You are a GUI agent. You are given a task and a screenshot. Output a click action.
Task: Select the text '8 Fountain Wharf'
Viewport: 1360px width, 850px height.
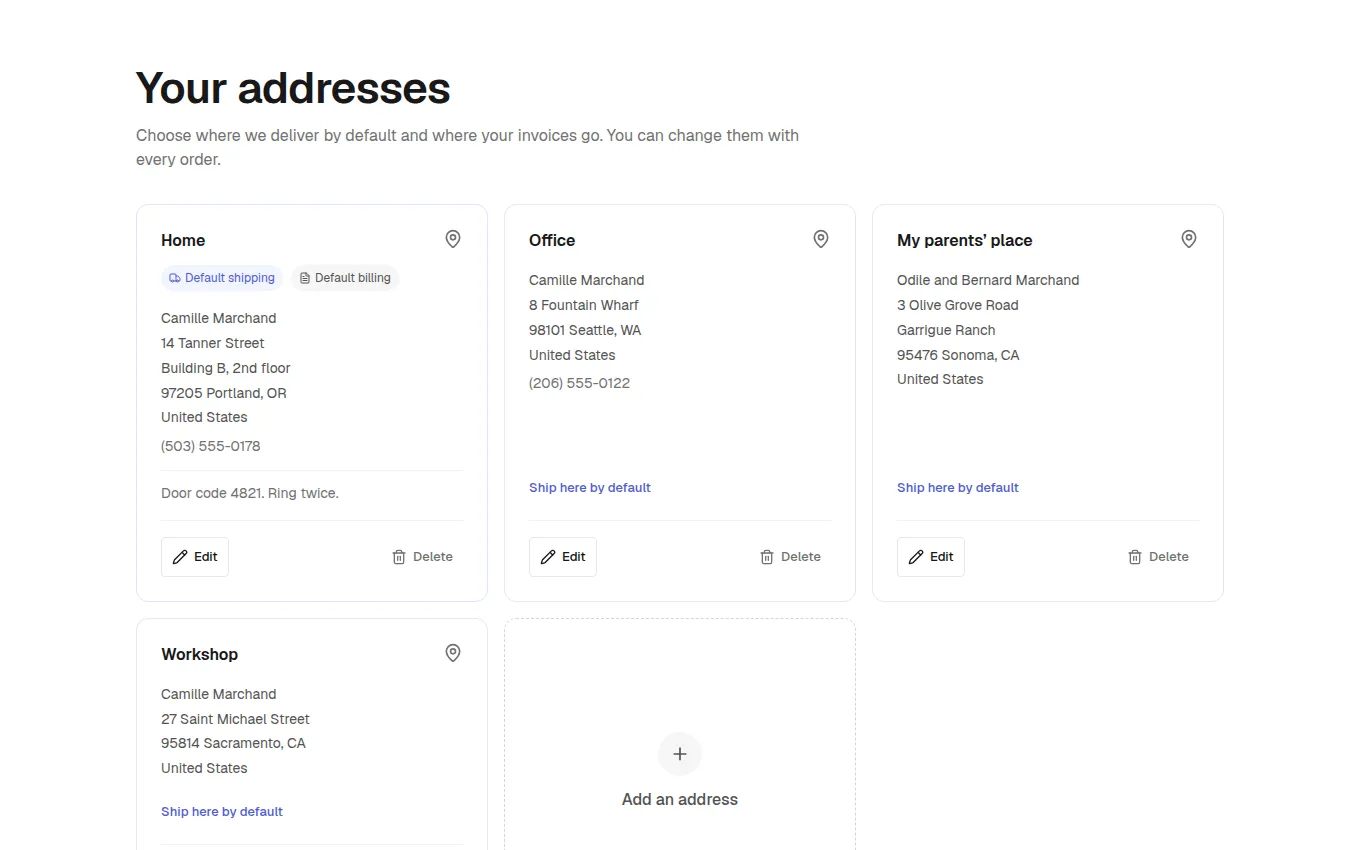point(584,305)
